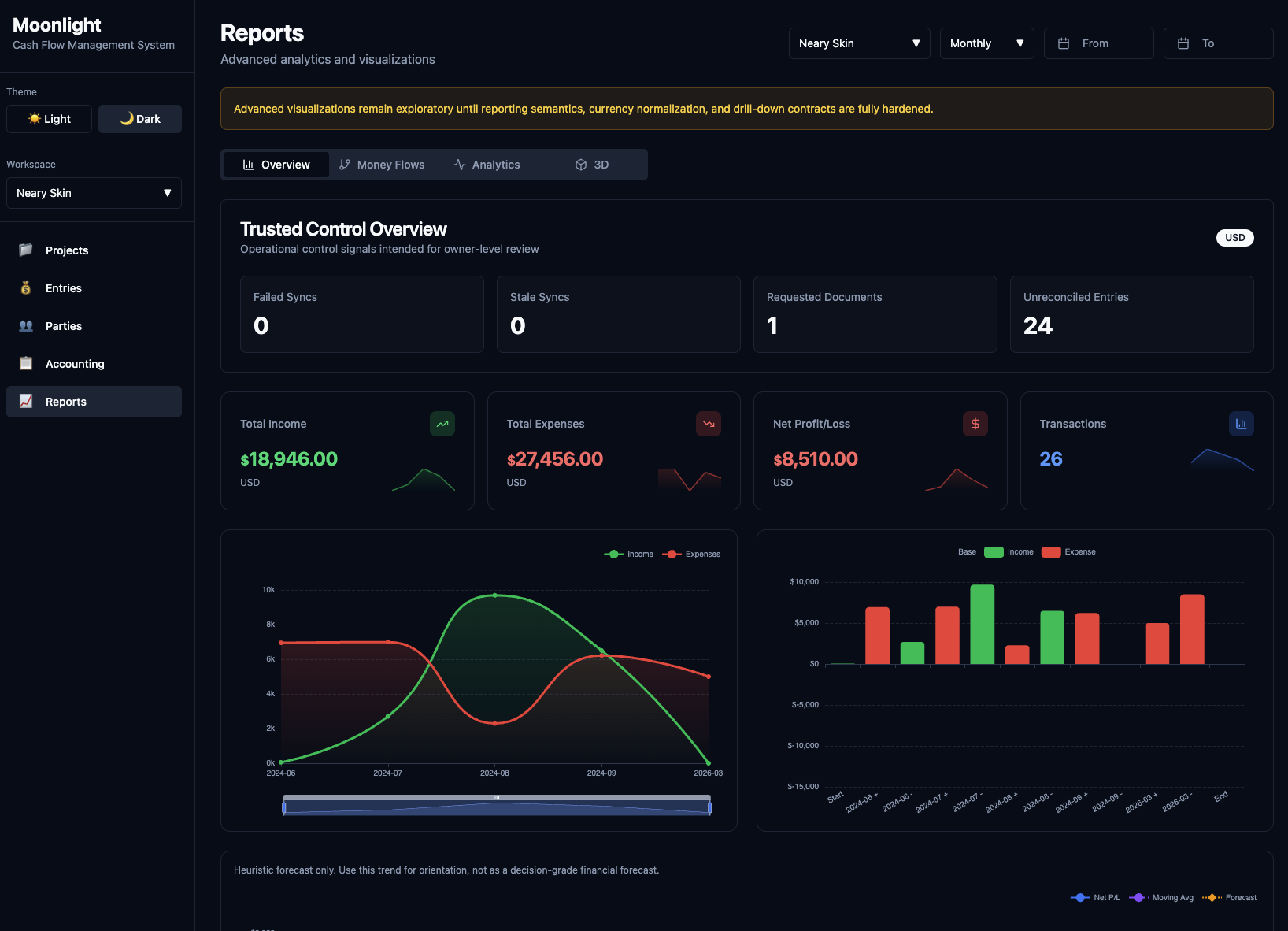This screenshot has width=1288, height=931.
Task: Click the Moonlight app title
Action: [57, 25]
